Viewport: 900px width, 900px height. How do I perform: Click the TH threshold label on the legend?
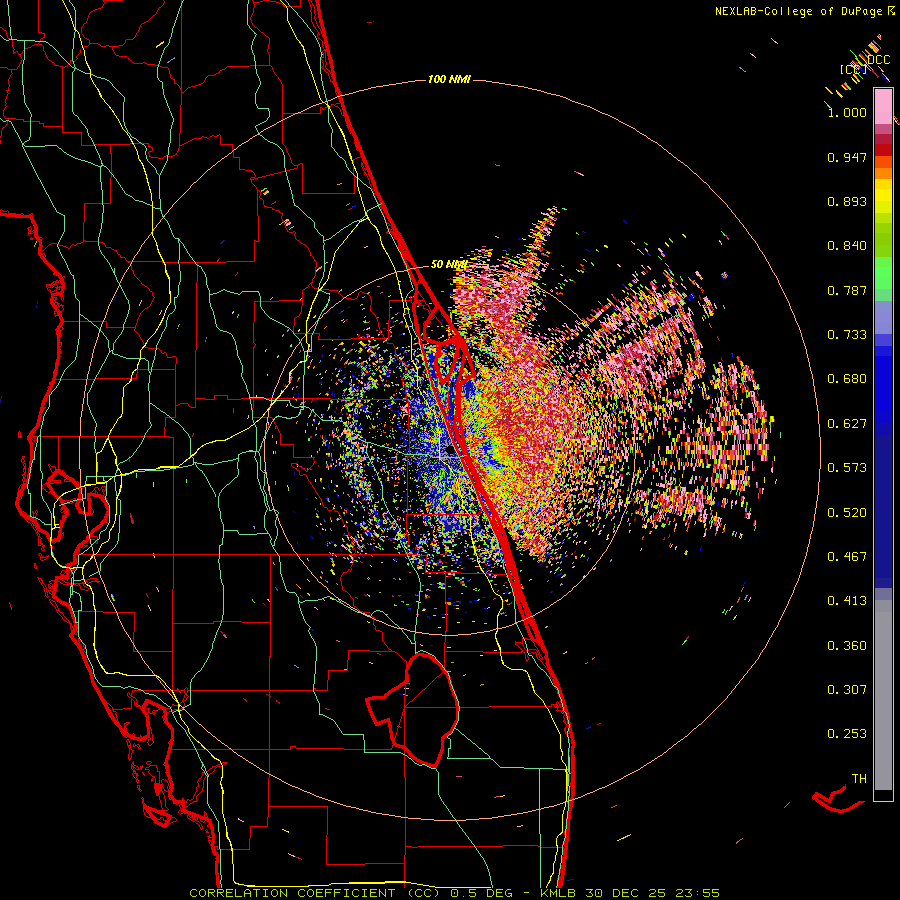coord(859,779)
